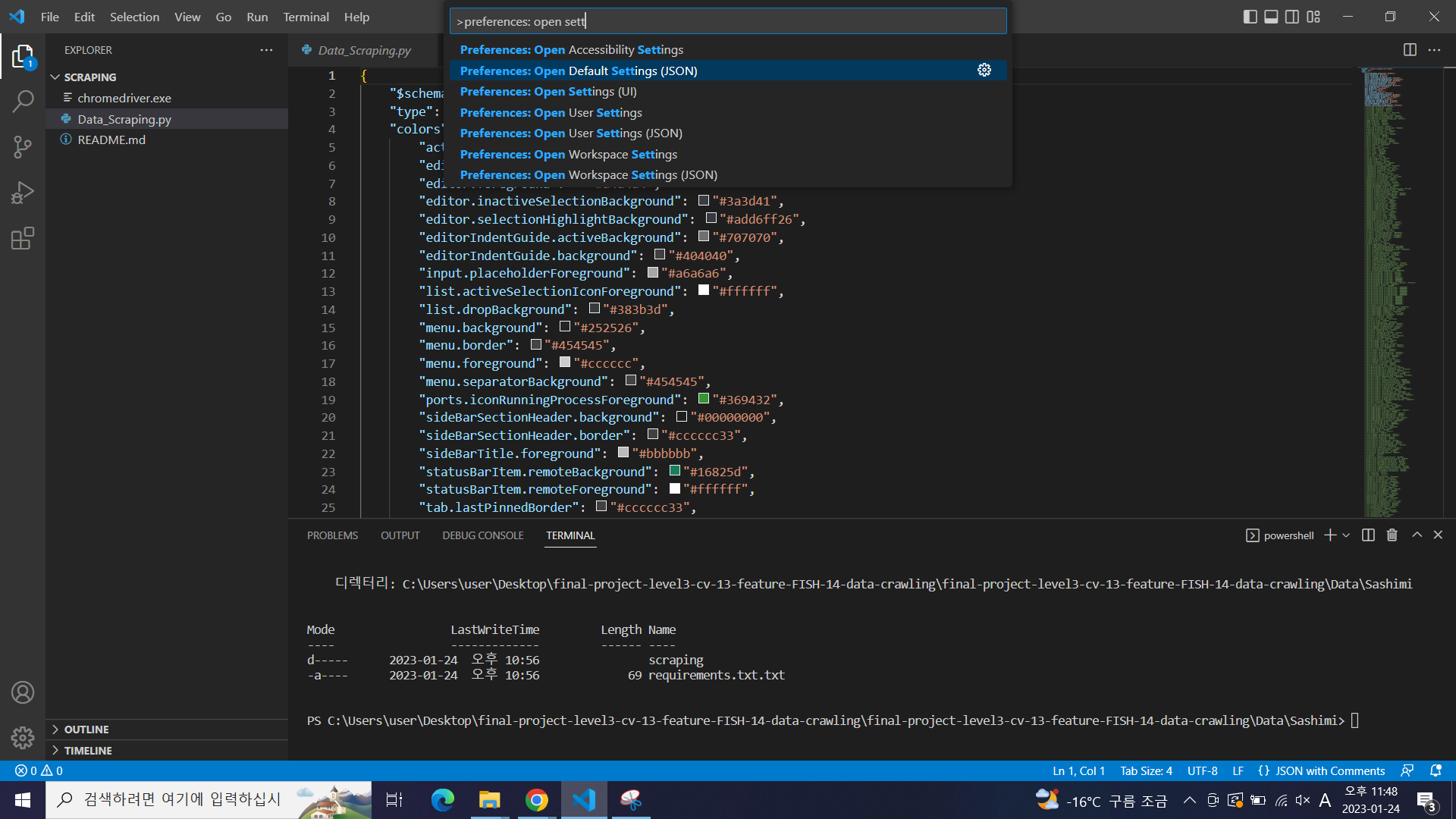This screenshot has height=819, width=1456.
Task: Expand the OUTLINE section
Action: click(86, 730)
